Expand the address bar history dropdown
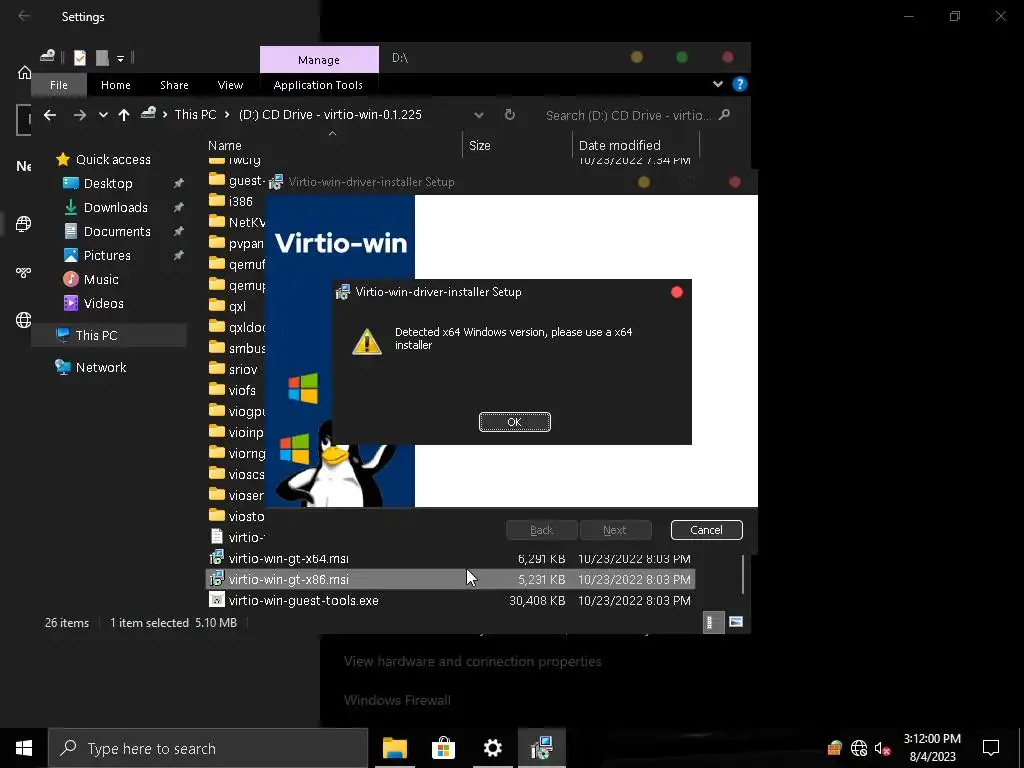This screenshot has height=768, width=1024. click(479, 115)
